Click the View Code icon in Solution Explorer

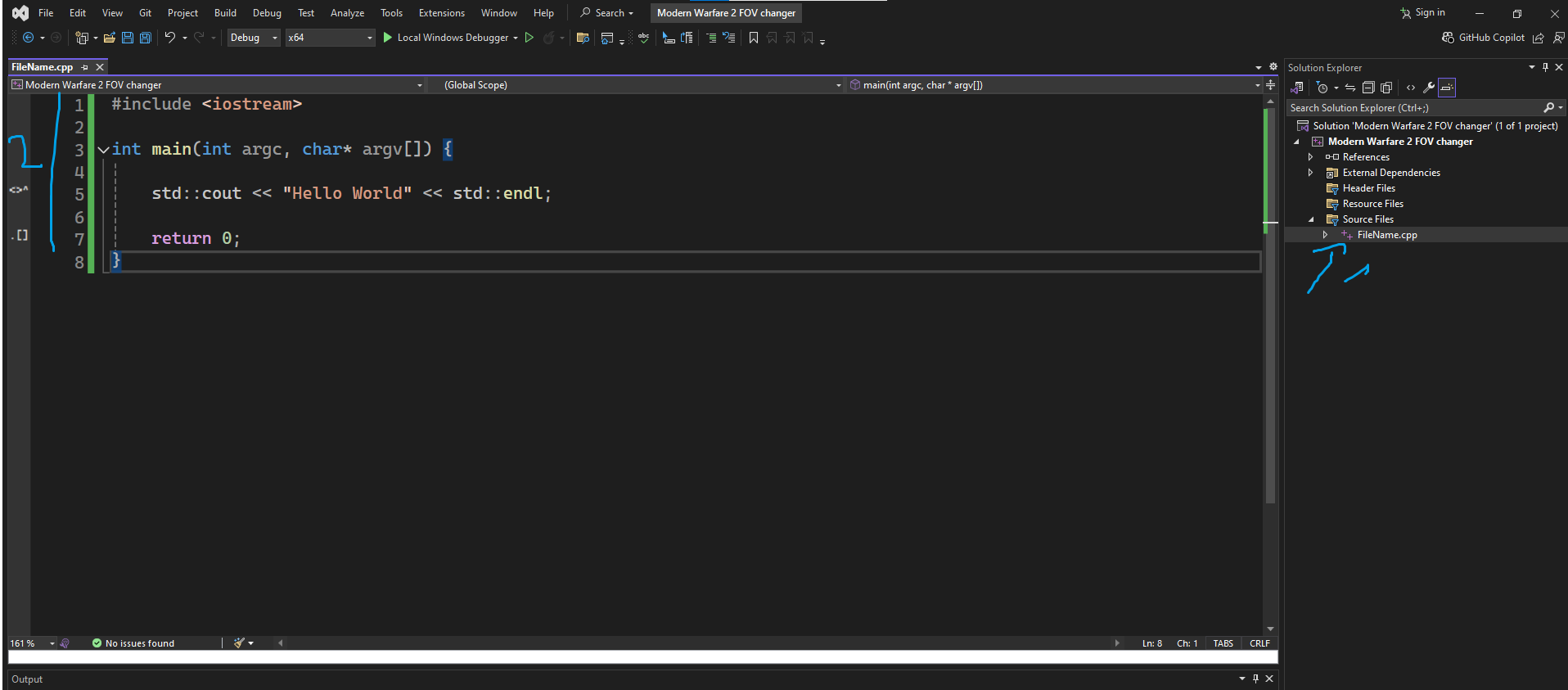pyautogui.click(x=1411, y=88)
